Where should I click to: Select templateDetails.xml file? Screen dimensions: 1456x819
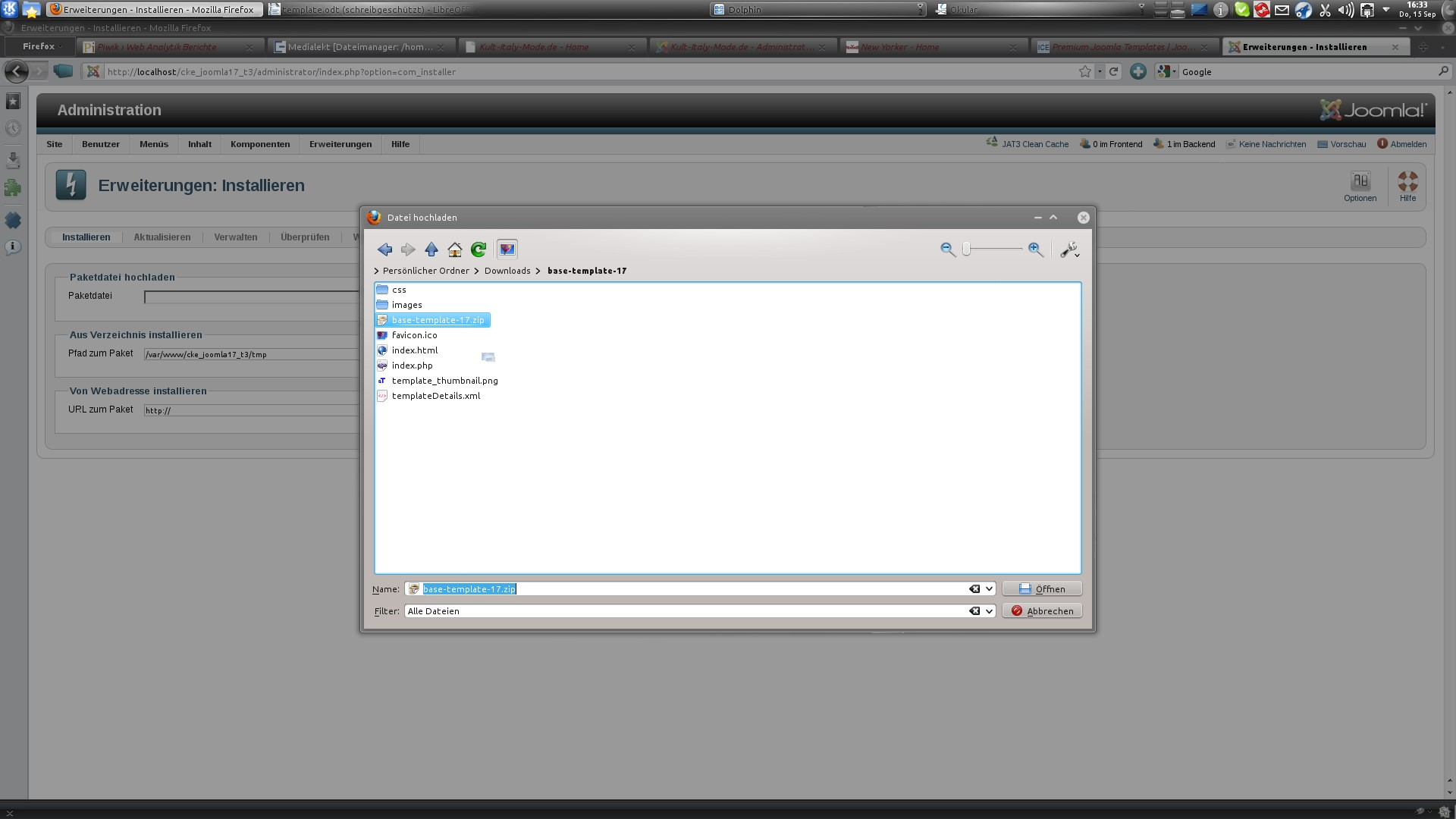pos(428,396)
